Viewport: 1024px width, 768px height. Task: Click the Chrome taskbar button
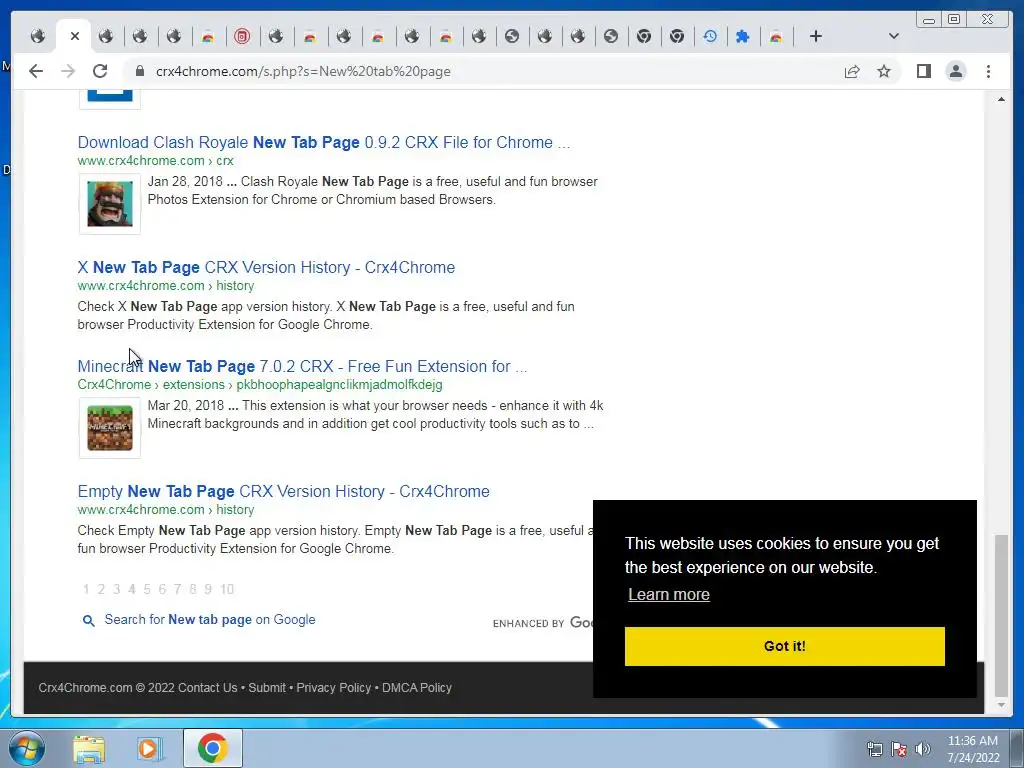click(x=213, y=748)
